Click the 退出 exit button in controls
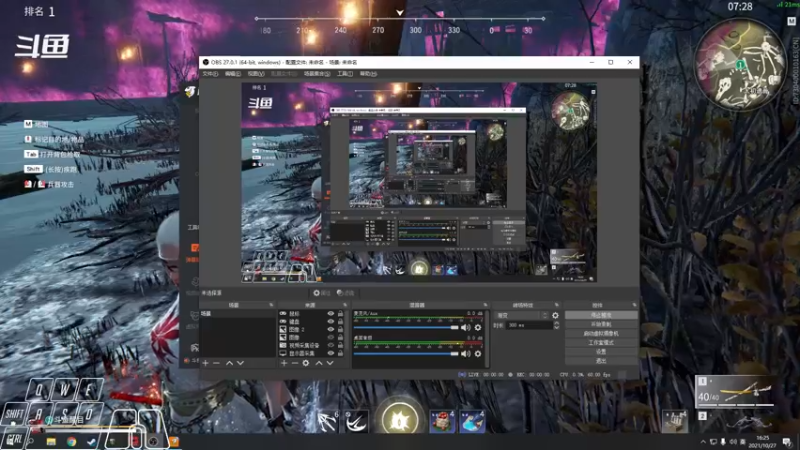Viewport: 800px width, 450px height. pos(601,361)
